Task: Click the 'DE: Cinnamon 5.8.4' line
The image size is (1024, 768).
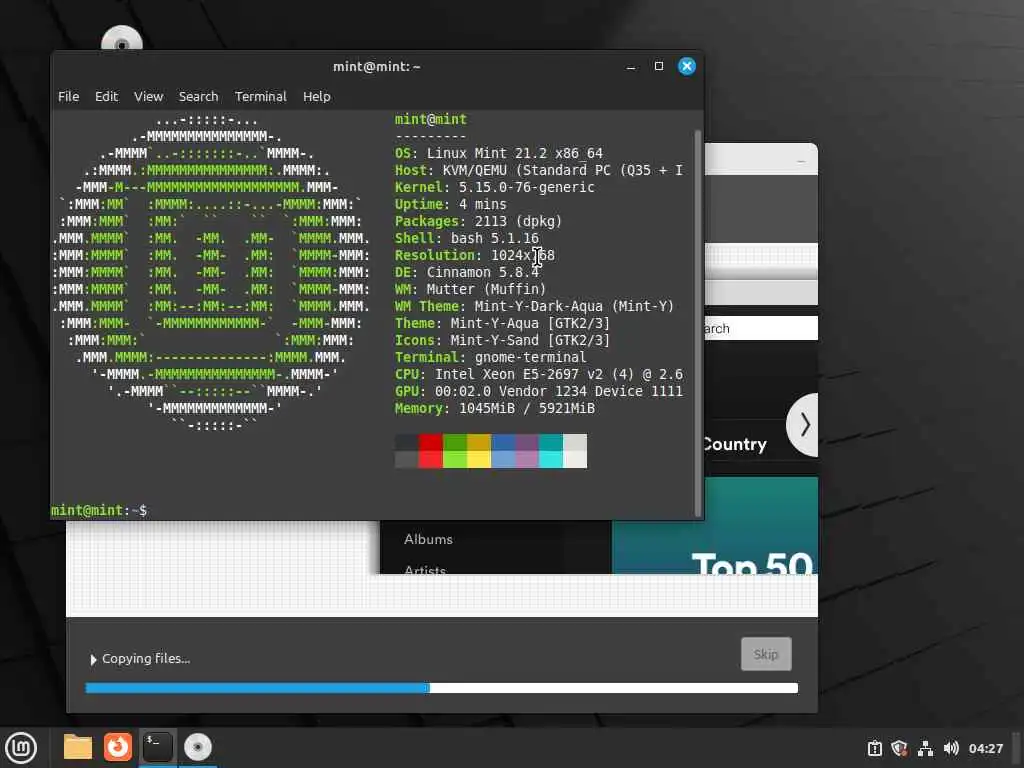Action: point(467,272)
